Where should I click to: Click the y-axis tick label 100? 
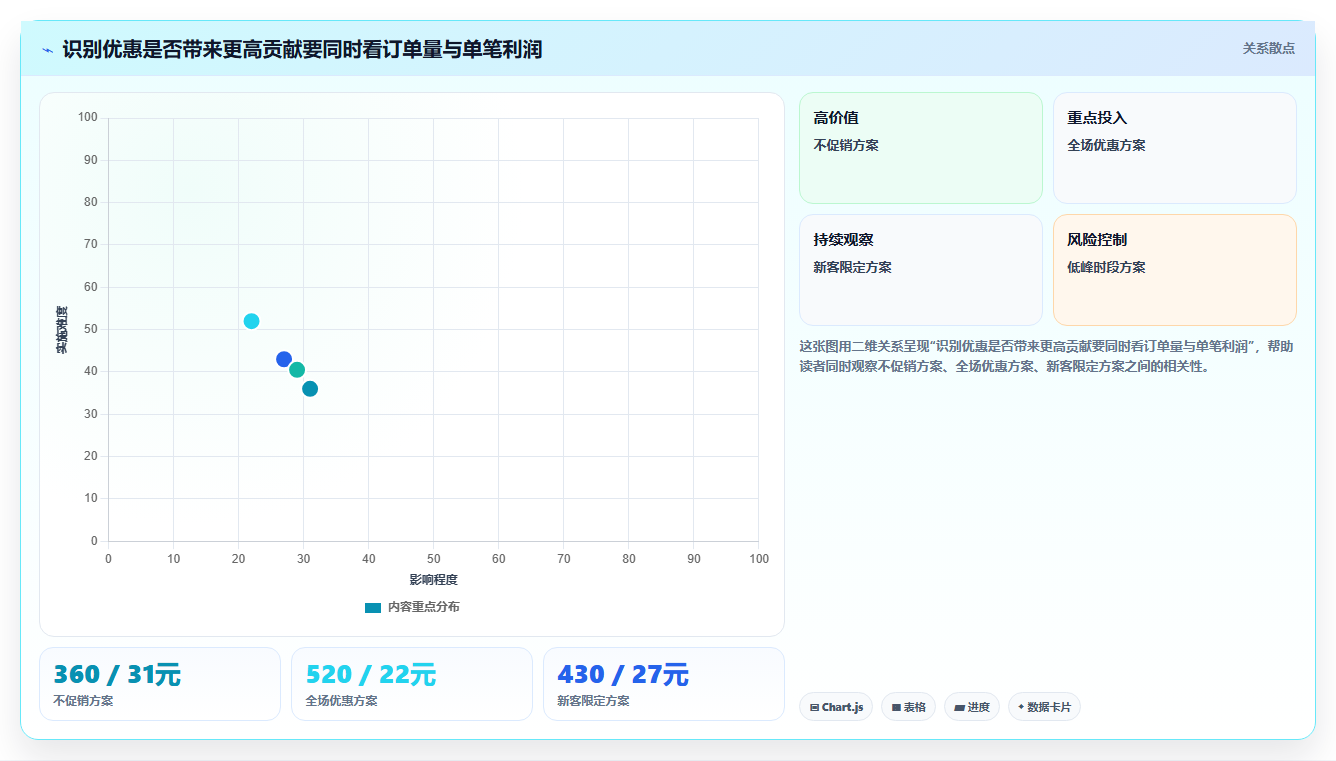click(88, 118)
